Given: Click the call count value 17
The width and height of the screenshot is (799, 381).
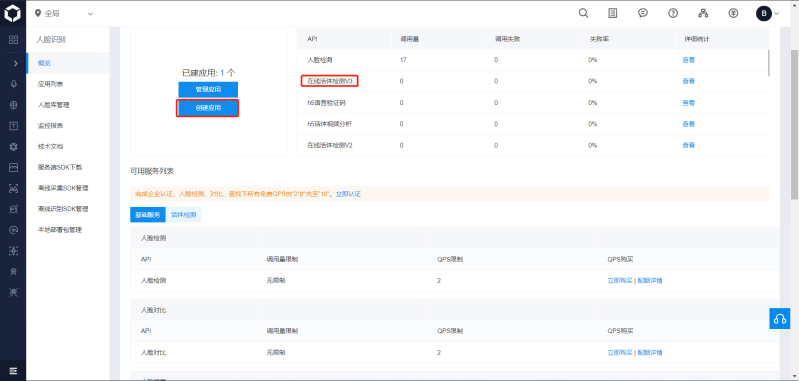Looking at the screenshot, I should (x=403, y=60).
